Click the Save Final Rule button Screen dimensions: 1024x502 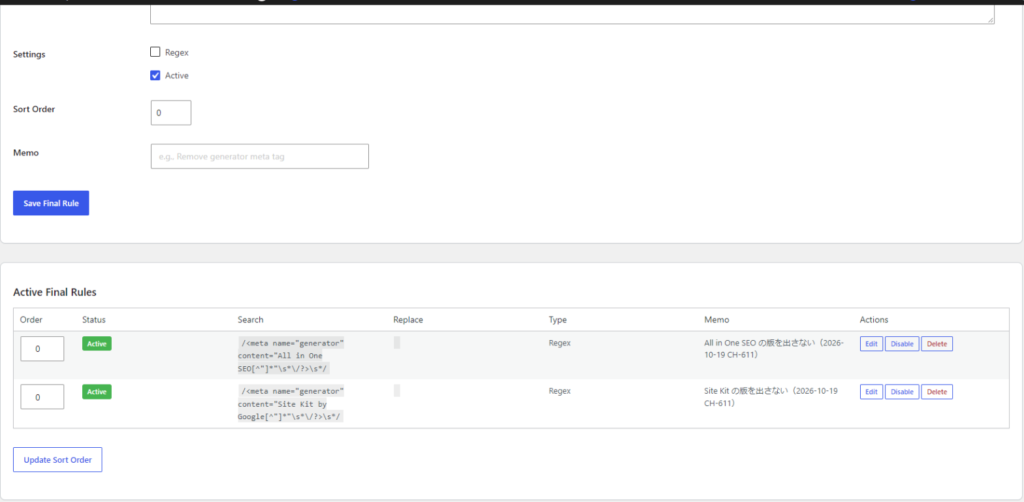tap(51, 203)
